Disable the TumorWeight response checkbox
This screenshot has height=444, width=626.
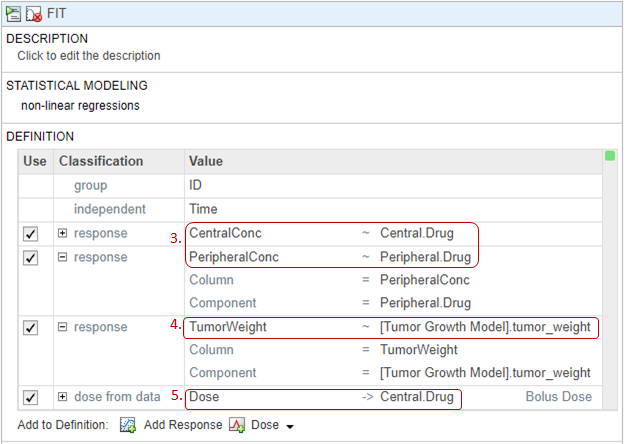point(30,328)
